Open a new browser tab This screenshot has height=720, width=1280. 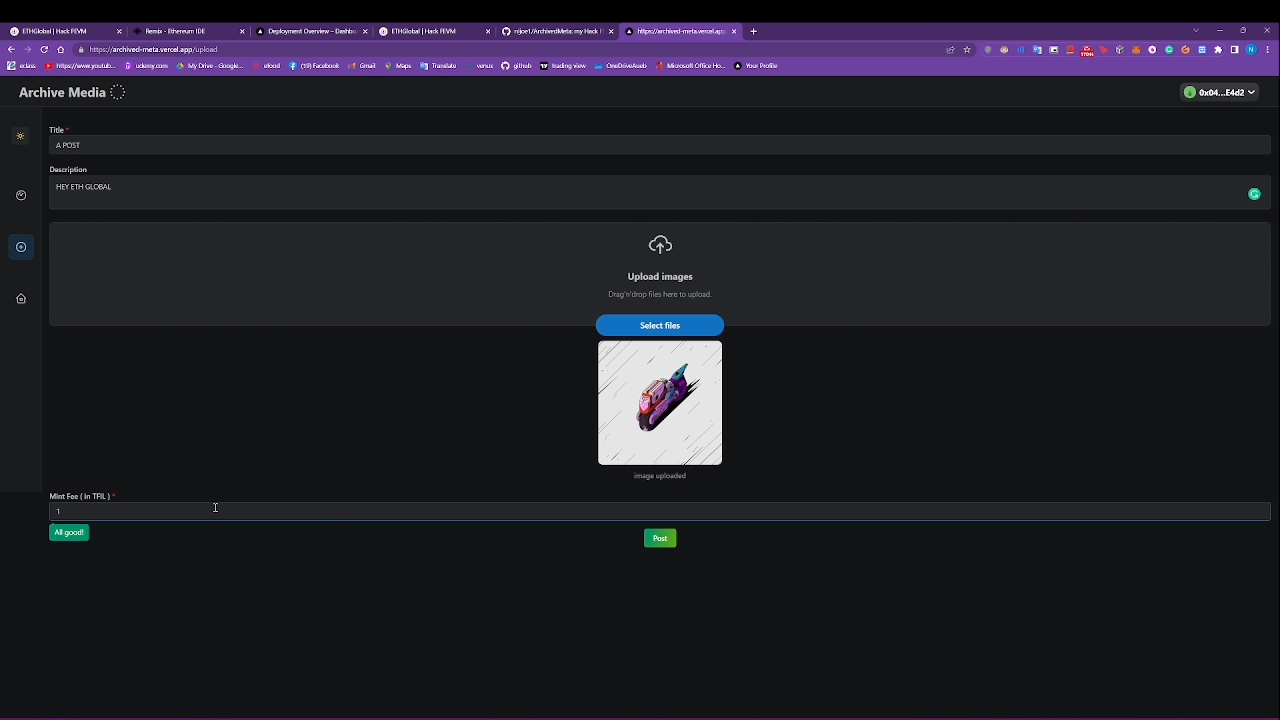click(x=753, y=31)
